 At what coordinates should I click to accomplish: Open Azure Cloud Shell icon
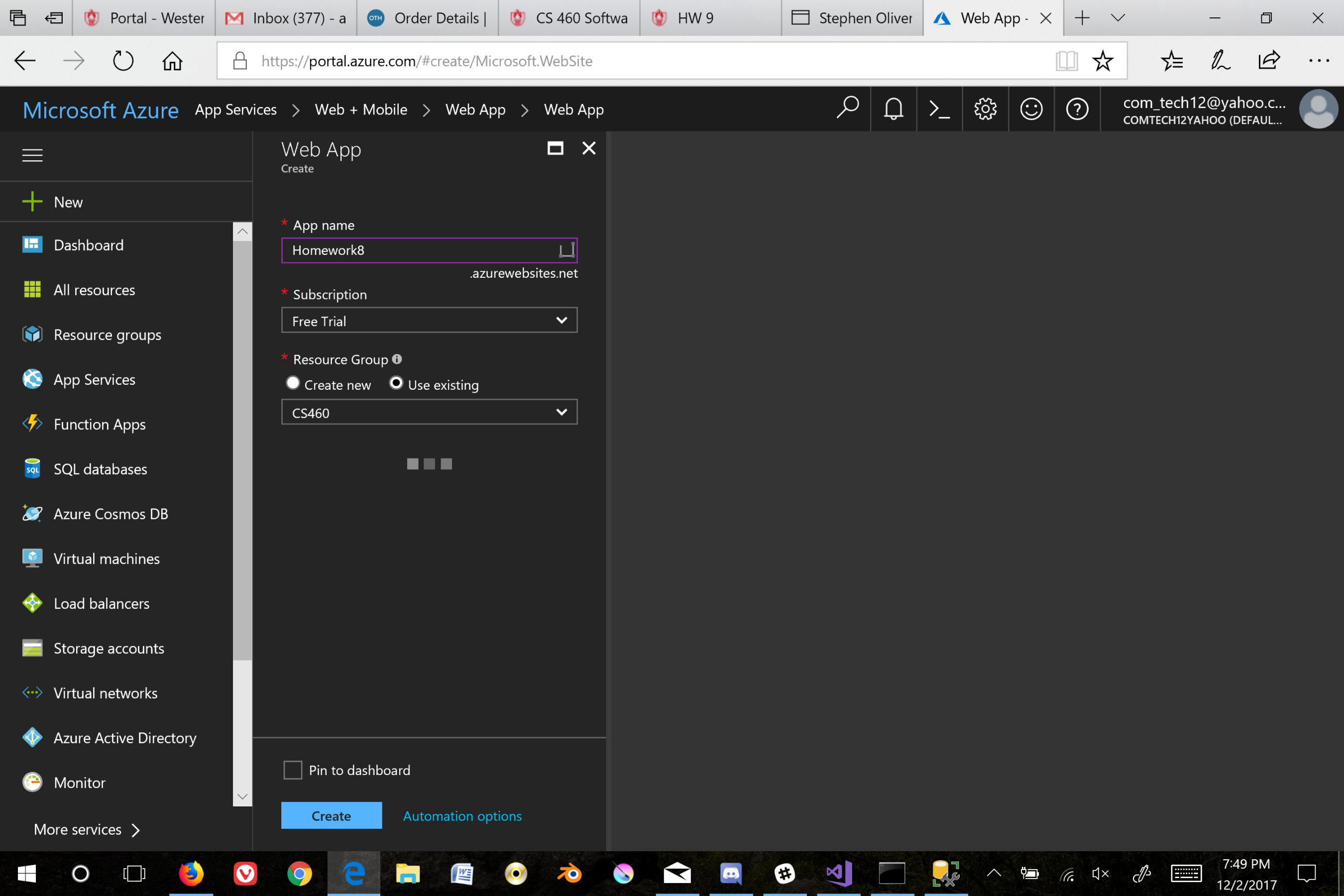coord(939,109)
